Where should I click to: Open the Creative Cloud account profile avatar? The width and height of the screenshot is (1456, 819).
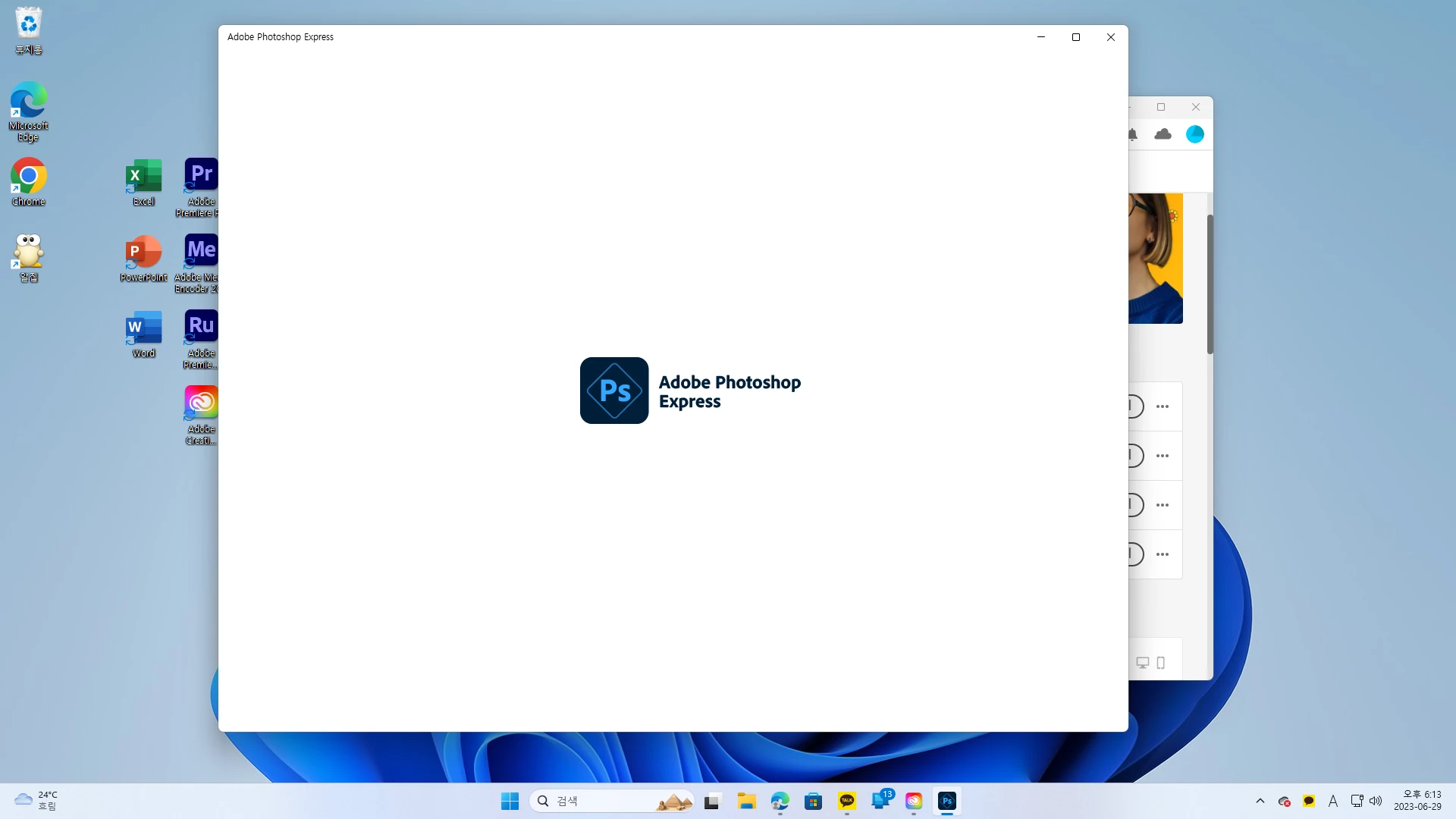click(x=1195, y=134)
